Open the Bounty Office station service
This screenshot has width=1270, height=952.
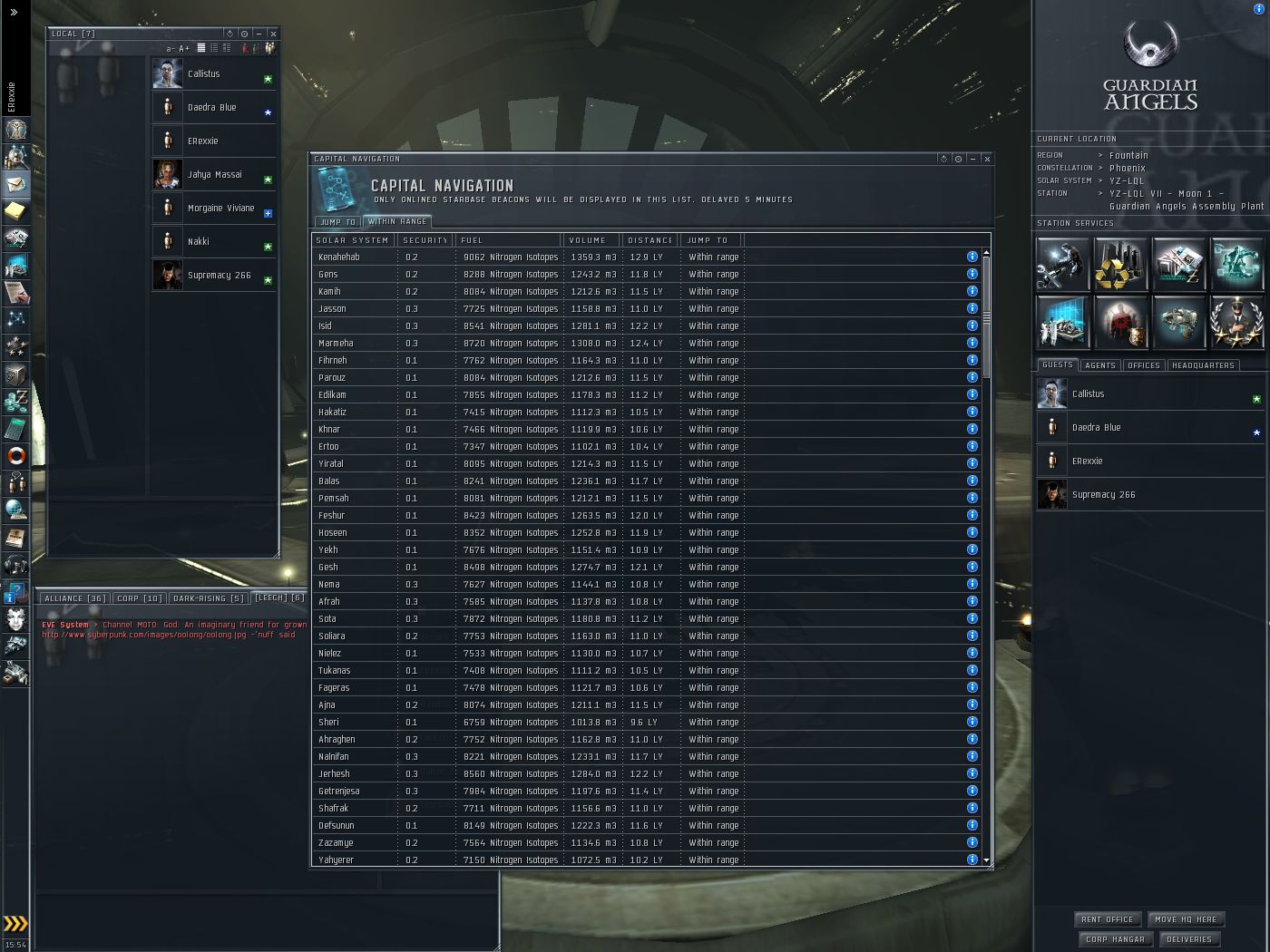click(1121, 322)
